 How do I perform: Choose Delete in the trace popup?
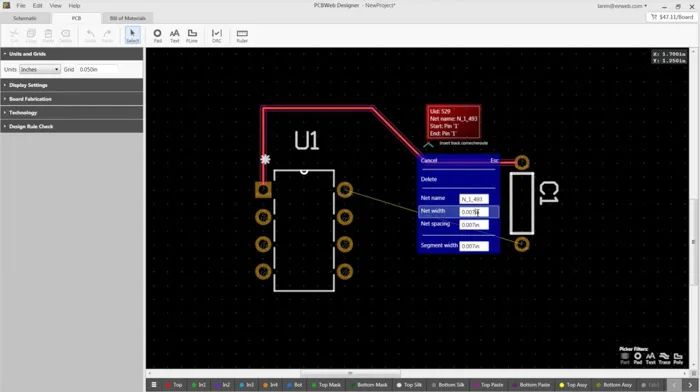coord(429,179)
